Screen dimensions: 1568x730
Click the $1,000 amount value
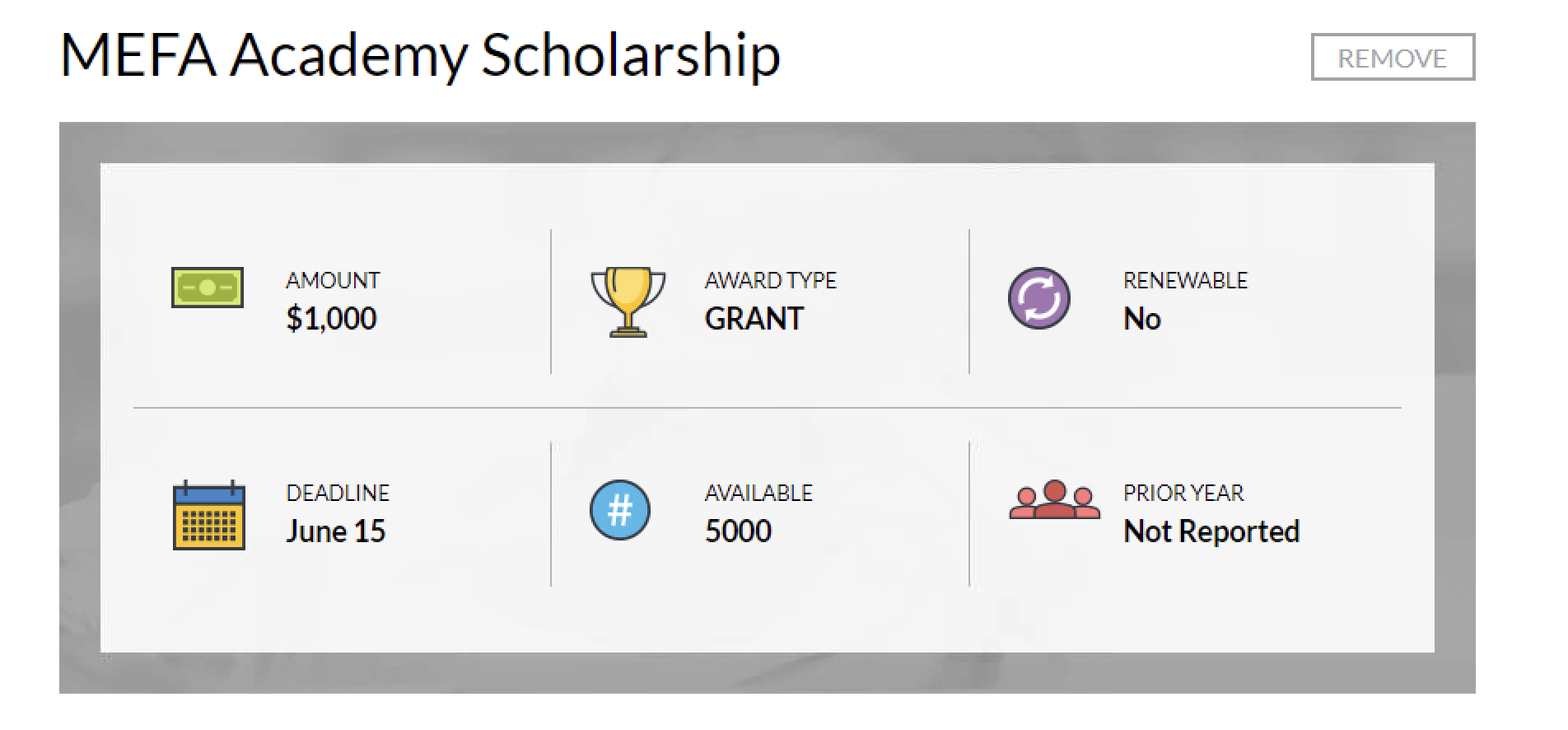pos(330,318)
